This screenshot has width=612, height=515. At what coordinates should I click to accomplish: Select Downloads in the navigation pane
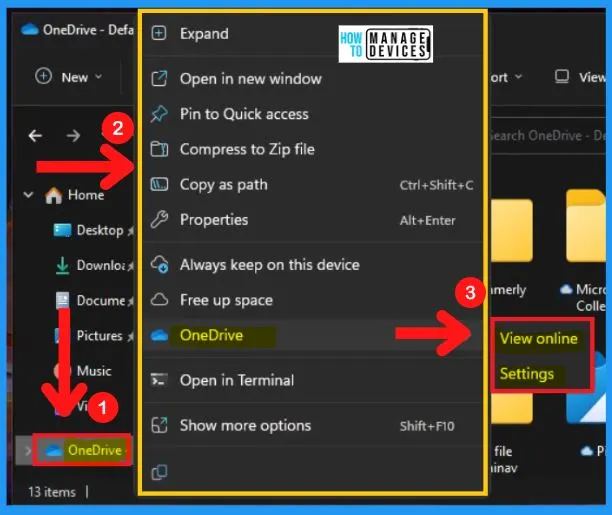[x=101, y=266]
